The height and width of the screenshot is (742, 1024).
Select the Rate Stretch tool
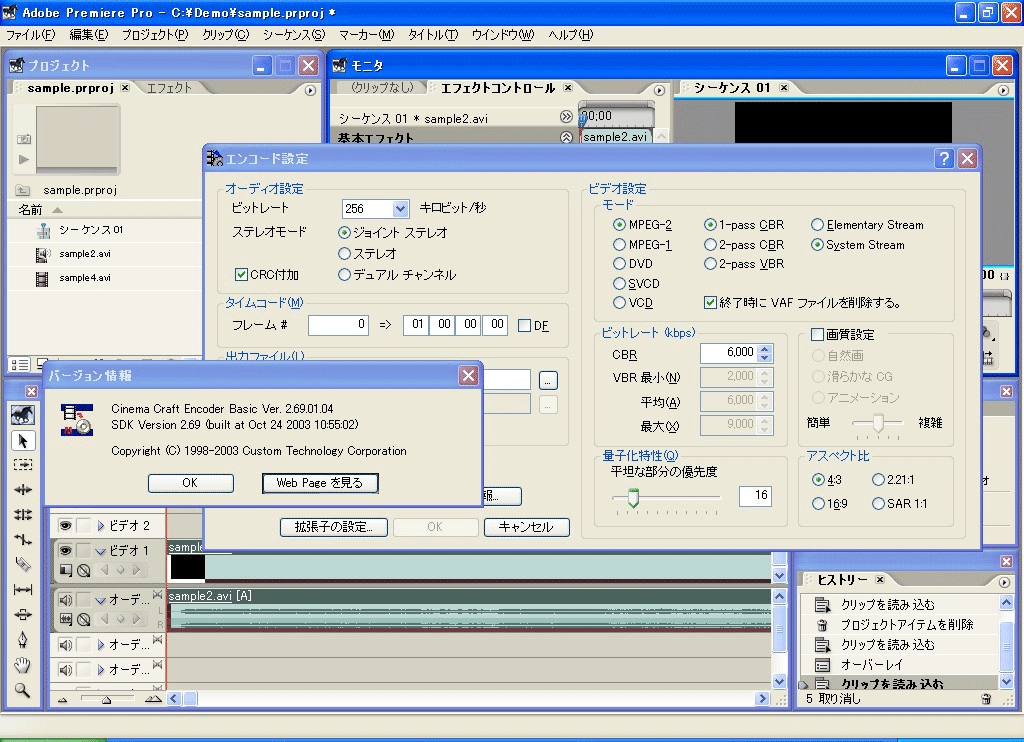click(x=23, y=540)
